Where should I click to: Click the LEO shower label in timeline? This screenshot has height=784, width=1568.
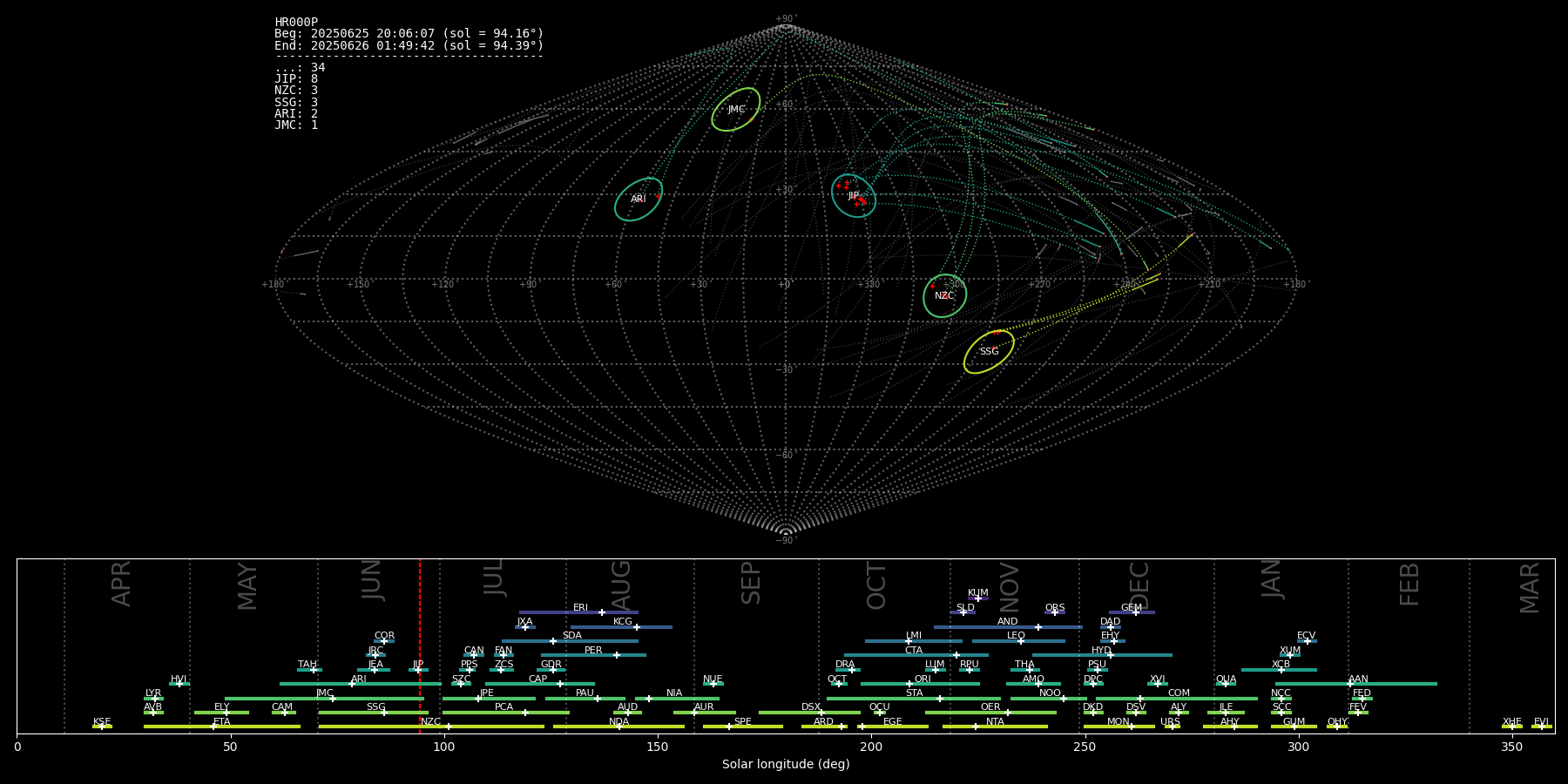[x=1016, y=636]
